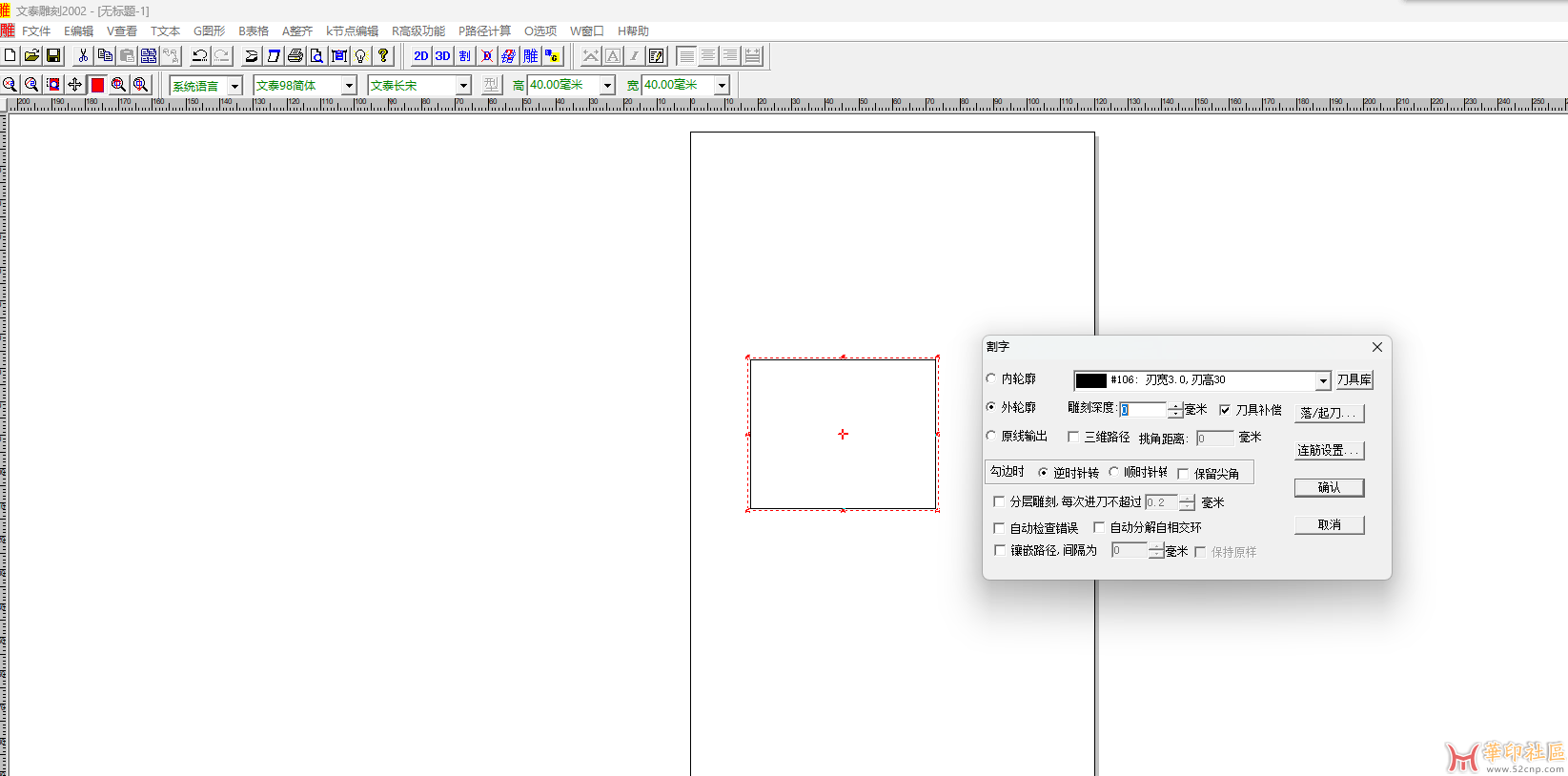The width and height of the screenshot is (1568, 776).
Task: Open the 文泰98简体 font dropdown
Action: [349, 86]
